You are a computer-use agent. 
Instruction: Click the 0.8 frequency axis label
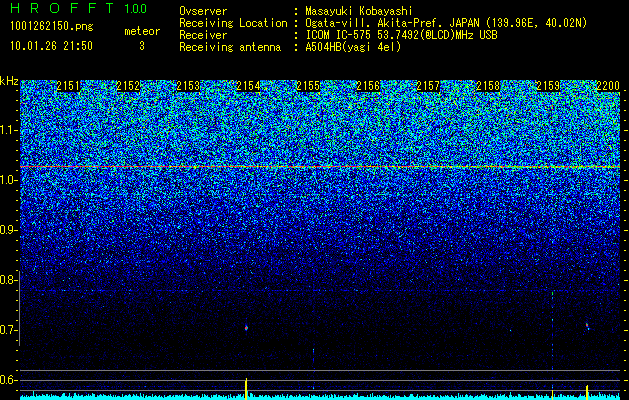[9, 280]
